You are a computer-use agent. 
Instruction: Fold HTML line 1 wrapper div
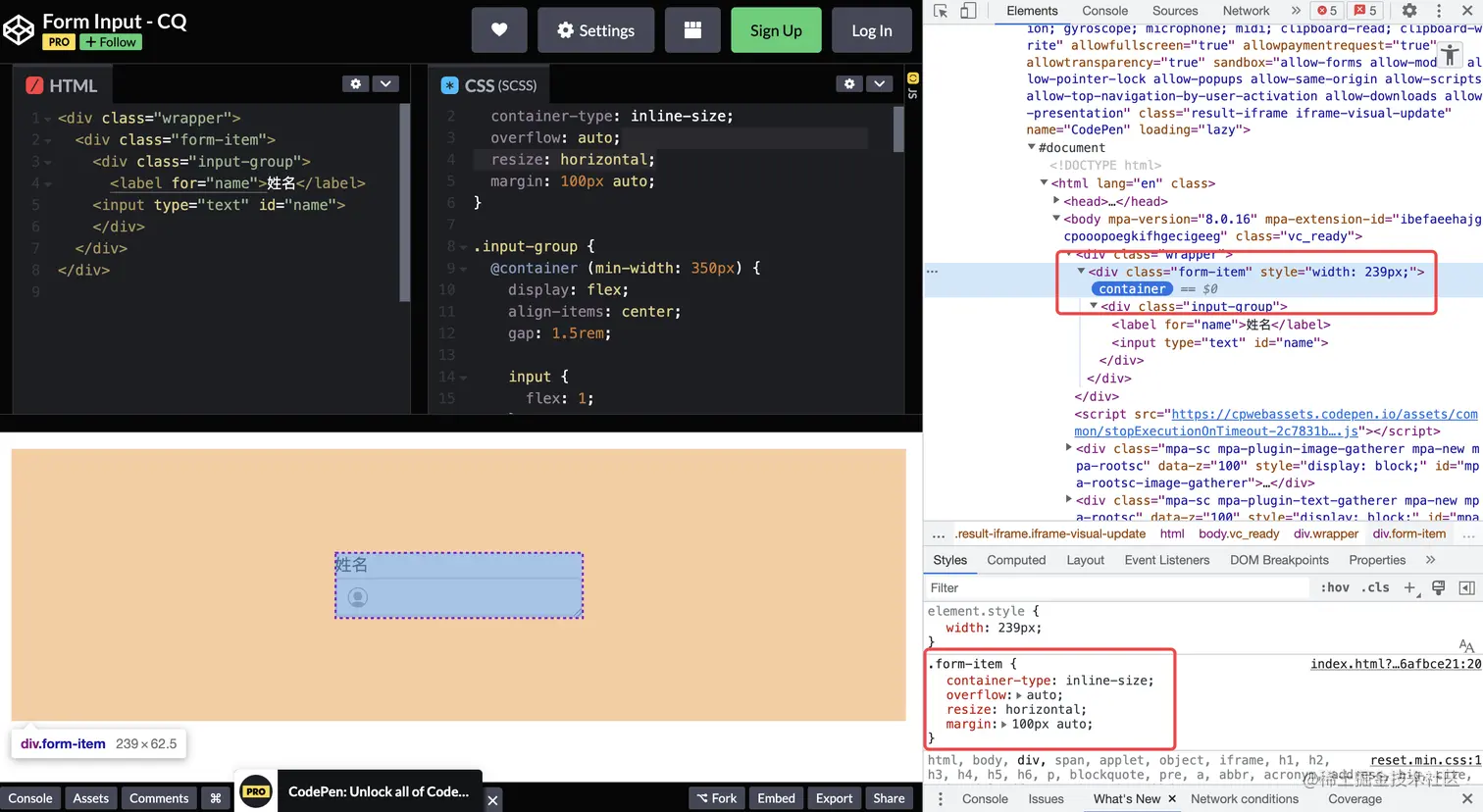[48, 119]
